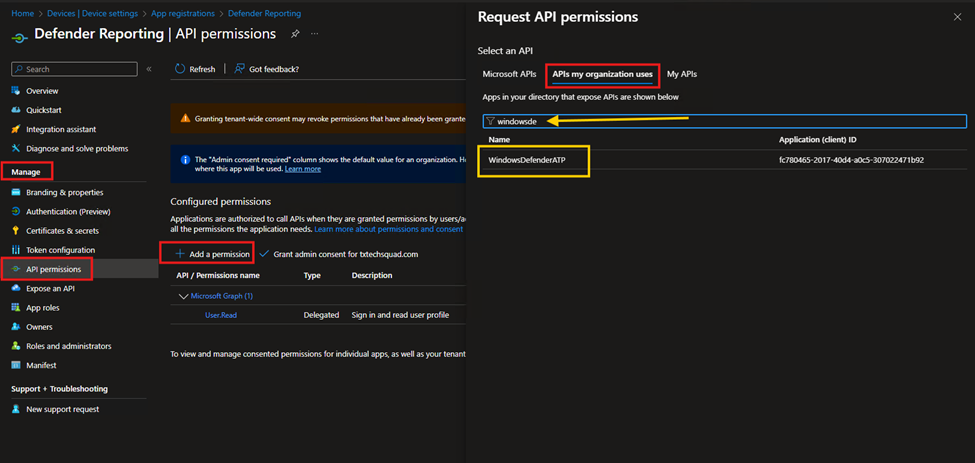975x463 pixels.
Task: Grant admin consent for txtechsquad.com
Action: pyautogui.click(x=338, y=254)
